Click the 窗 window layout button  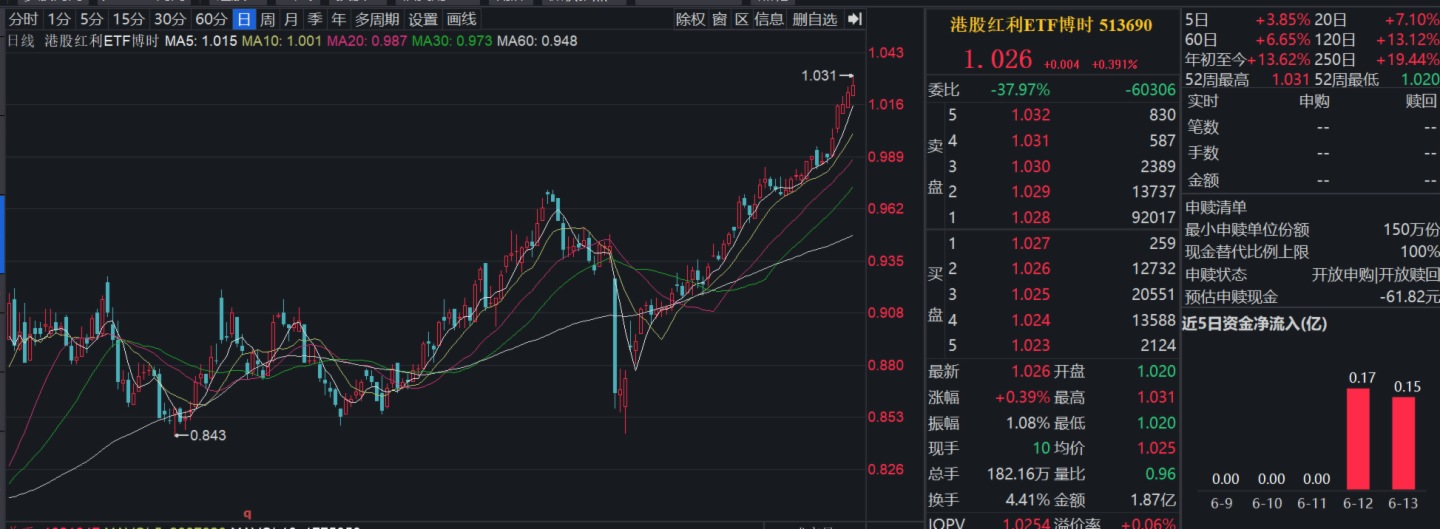[719, 19]
